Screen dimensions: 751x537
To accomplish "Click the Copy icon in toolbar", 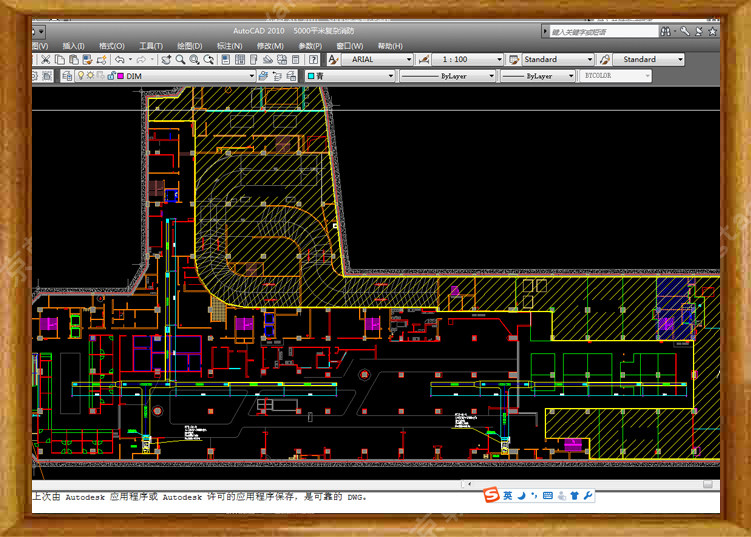I will 60,59.
